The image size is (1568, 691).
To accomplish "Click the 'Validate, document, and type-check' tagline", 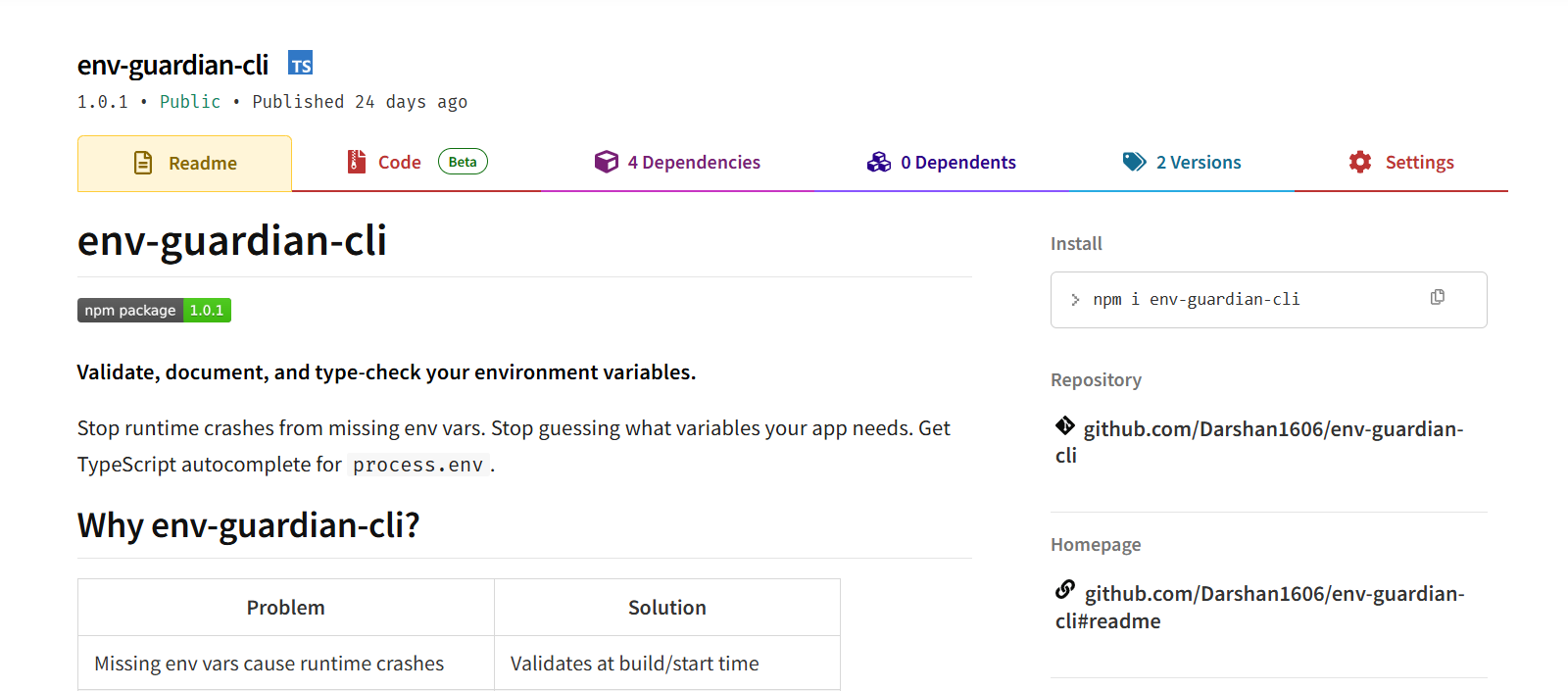I will (x=386, y=372).
